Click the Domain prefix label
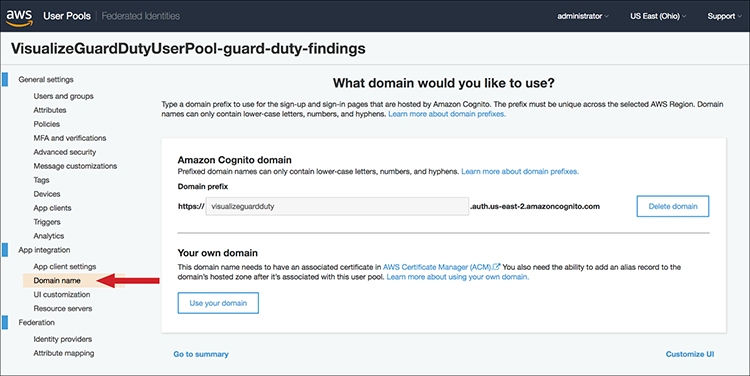This screenshot has width=750, height=376. (x=203, y=187)
